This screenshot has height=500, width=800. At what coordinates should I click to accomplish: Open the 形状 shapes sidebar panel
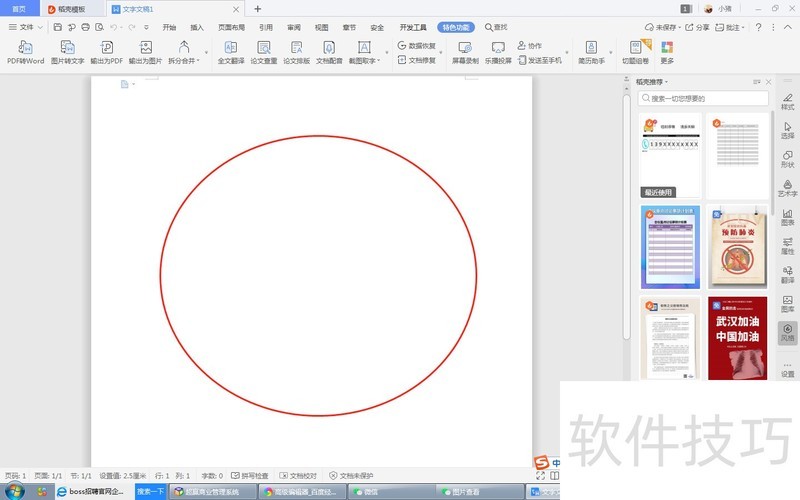787,159
